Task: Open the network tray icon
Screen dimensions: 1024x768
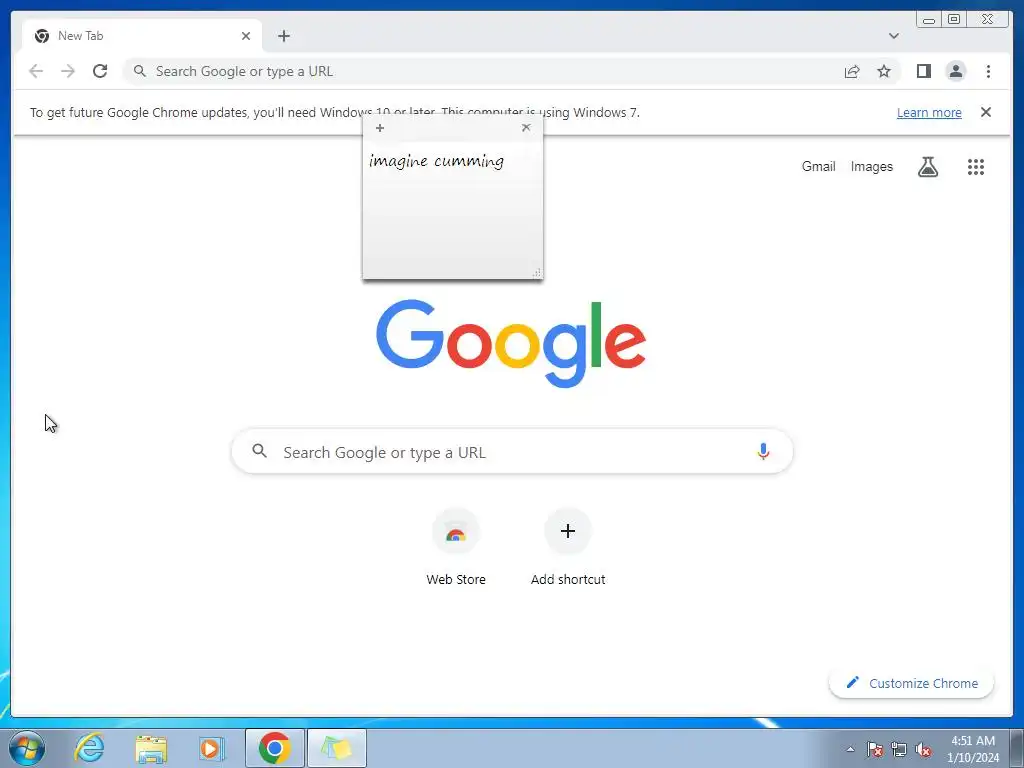Action: click(899, 749)
